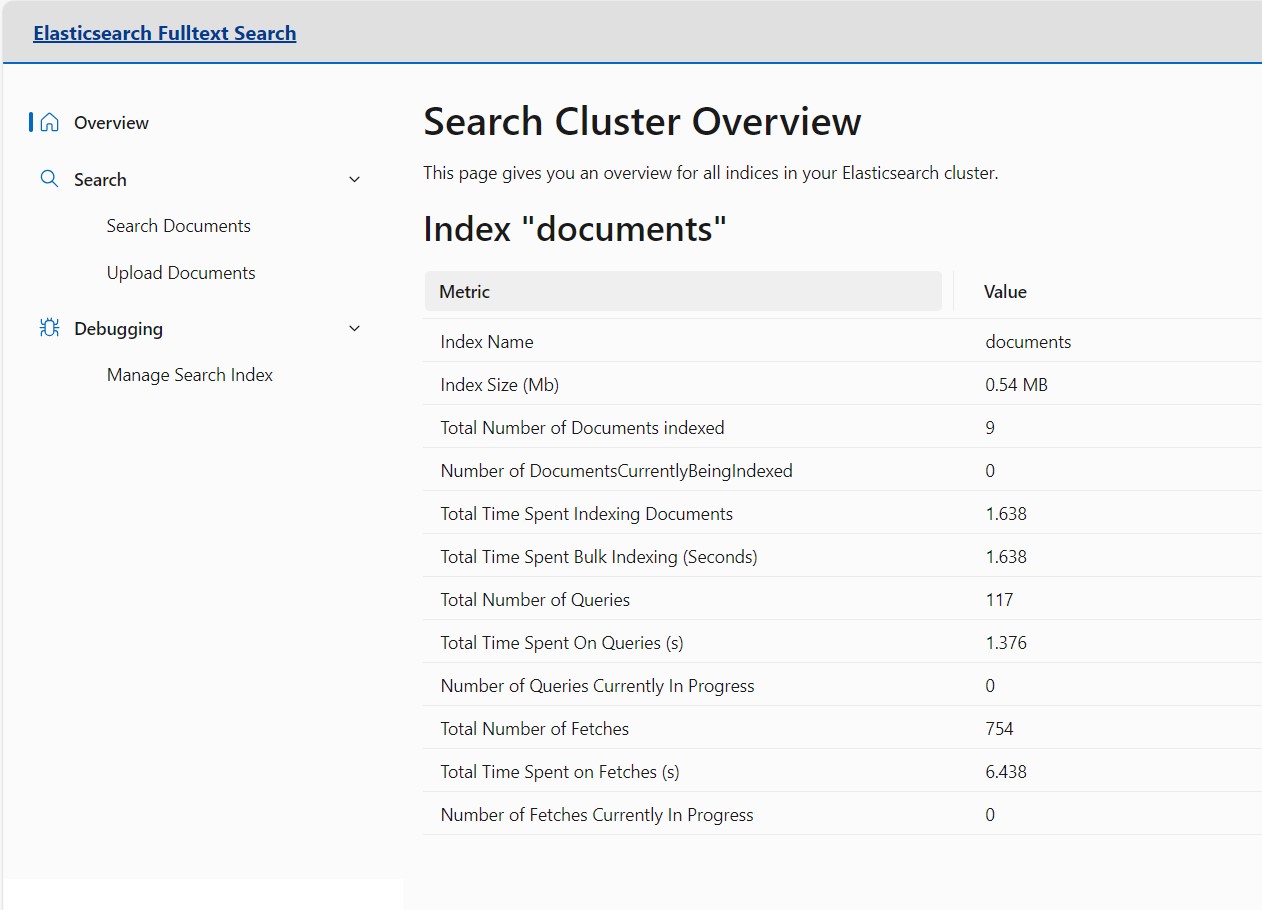Collapse the Search section chevron
This screenshot has height=910, width=1262.
[354, 180]
